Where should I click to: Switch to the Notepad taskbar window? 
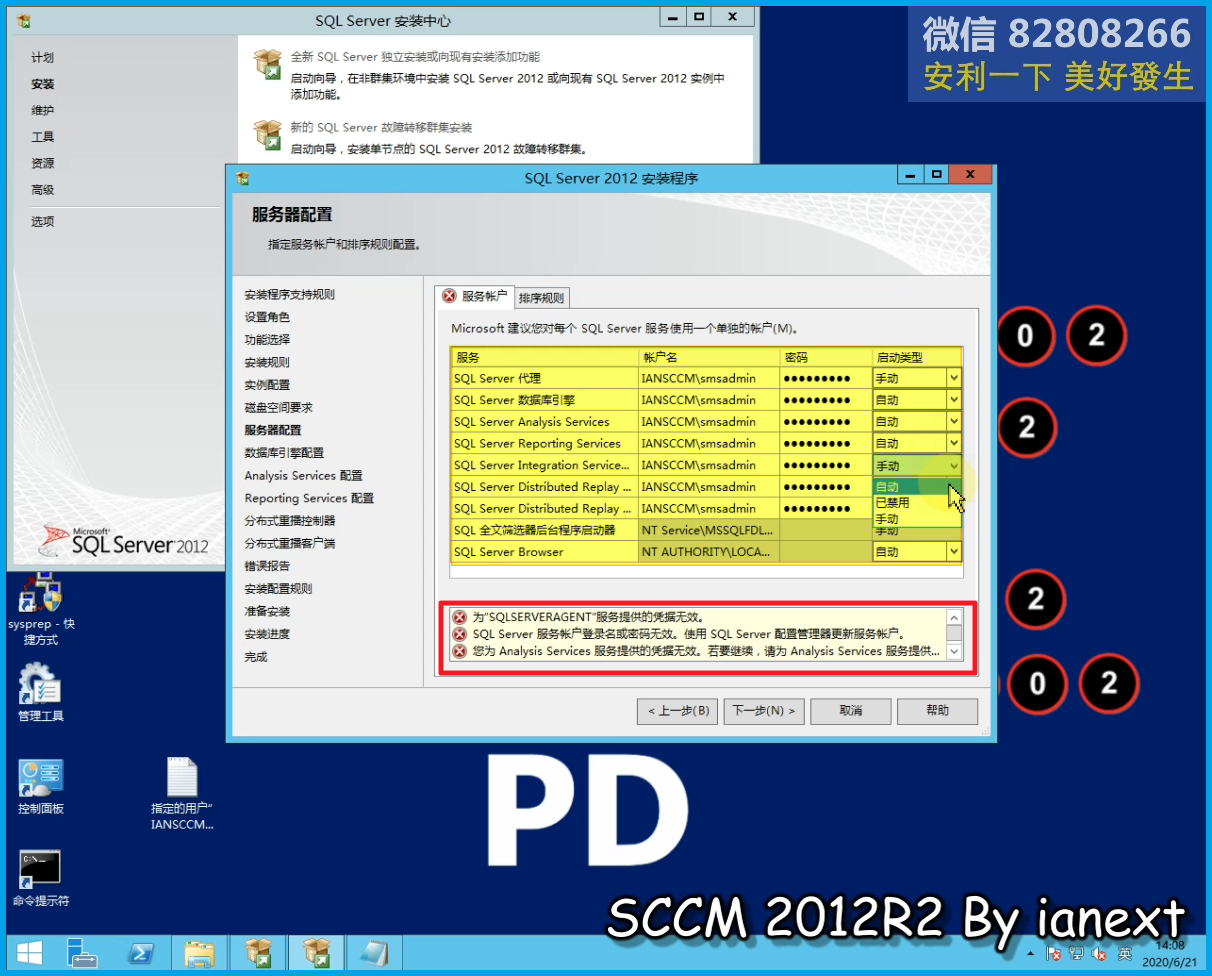375,952
